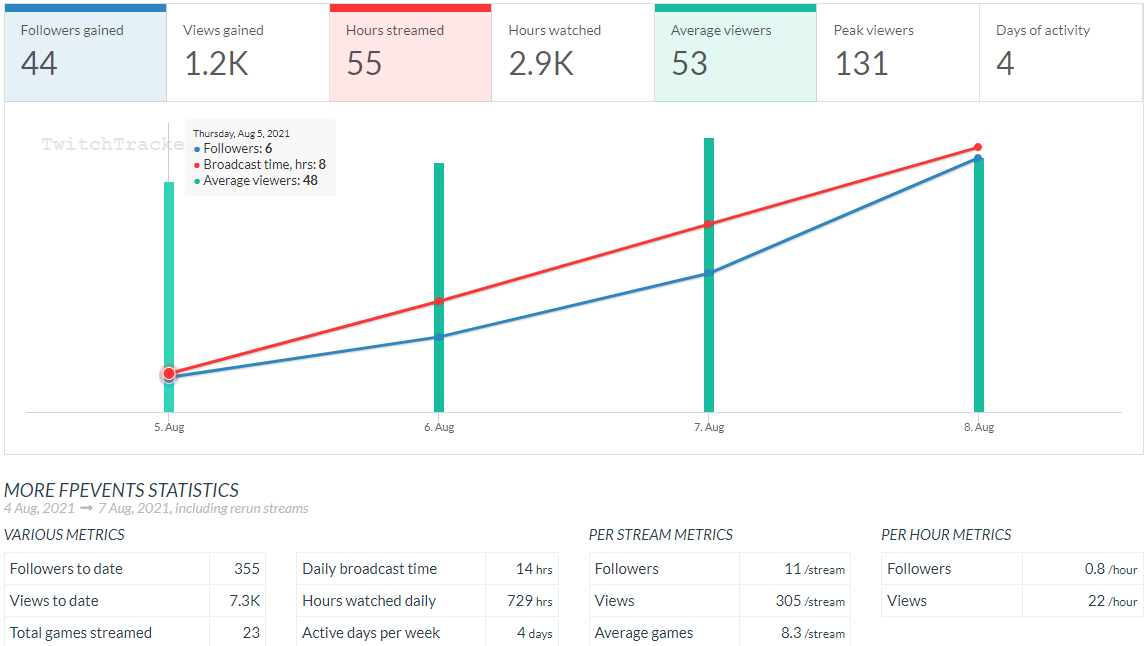Image resolution: width=1146 pixels, height=646 pixels.
Task: Enable the Views gained metric tile
Action: 248,52
